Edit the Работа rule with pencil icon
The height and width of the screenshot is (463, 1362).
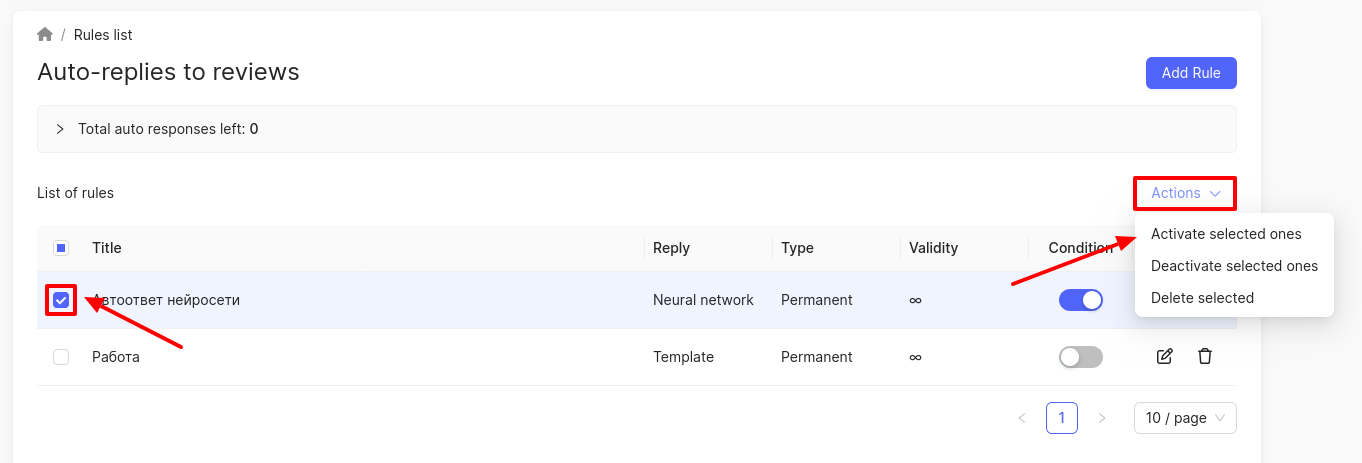(x=1164, y=357)
